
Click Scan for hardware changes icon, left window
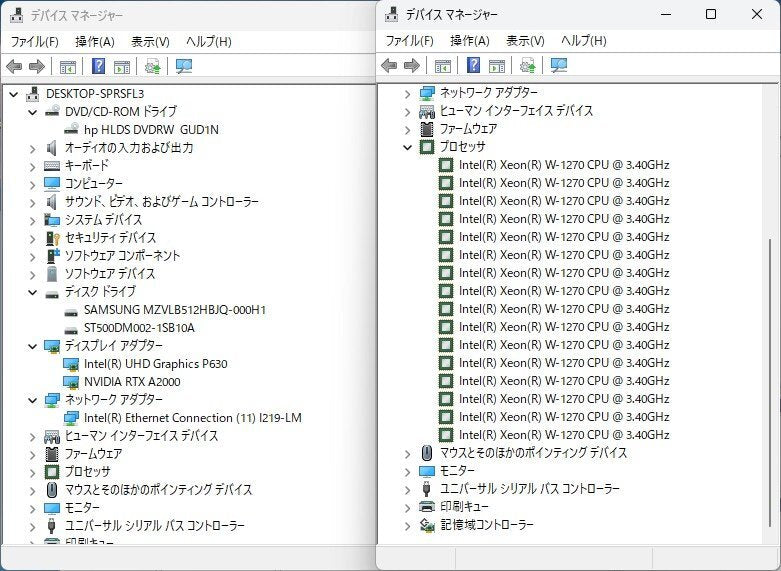click(184, 66)
